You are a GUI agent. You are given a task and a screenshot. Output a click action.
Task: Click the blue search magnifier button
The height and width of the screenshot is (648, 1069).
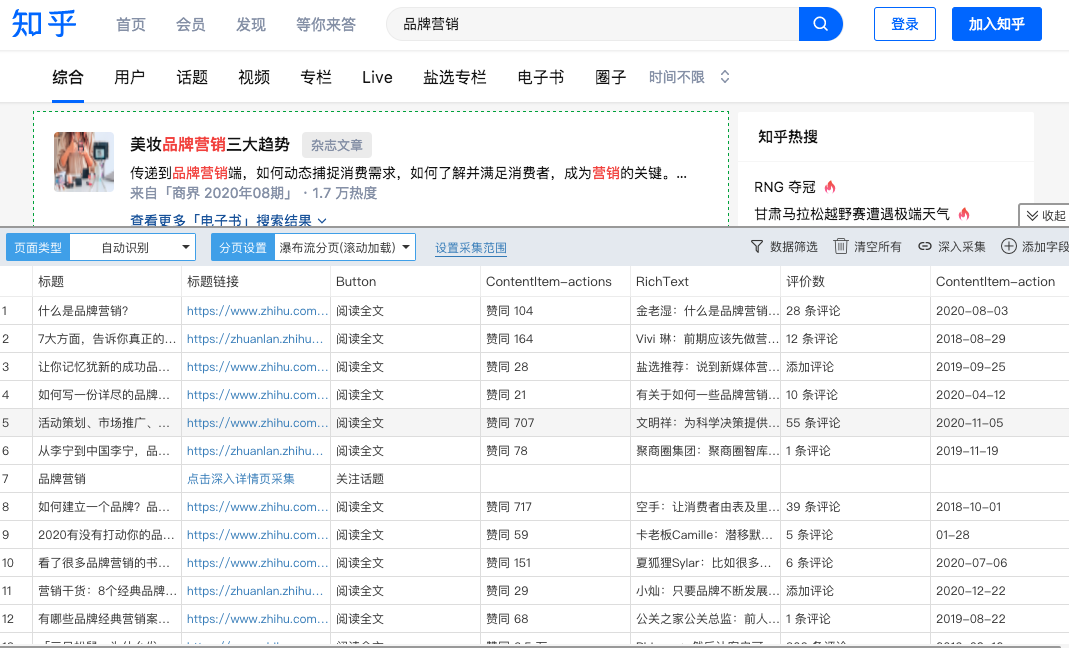pyautogui.click(x=820, y=24)
